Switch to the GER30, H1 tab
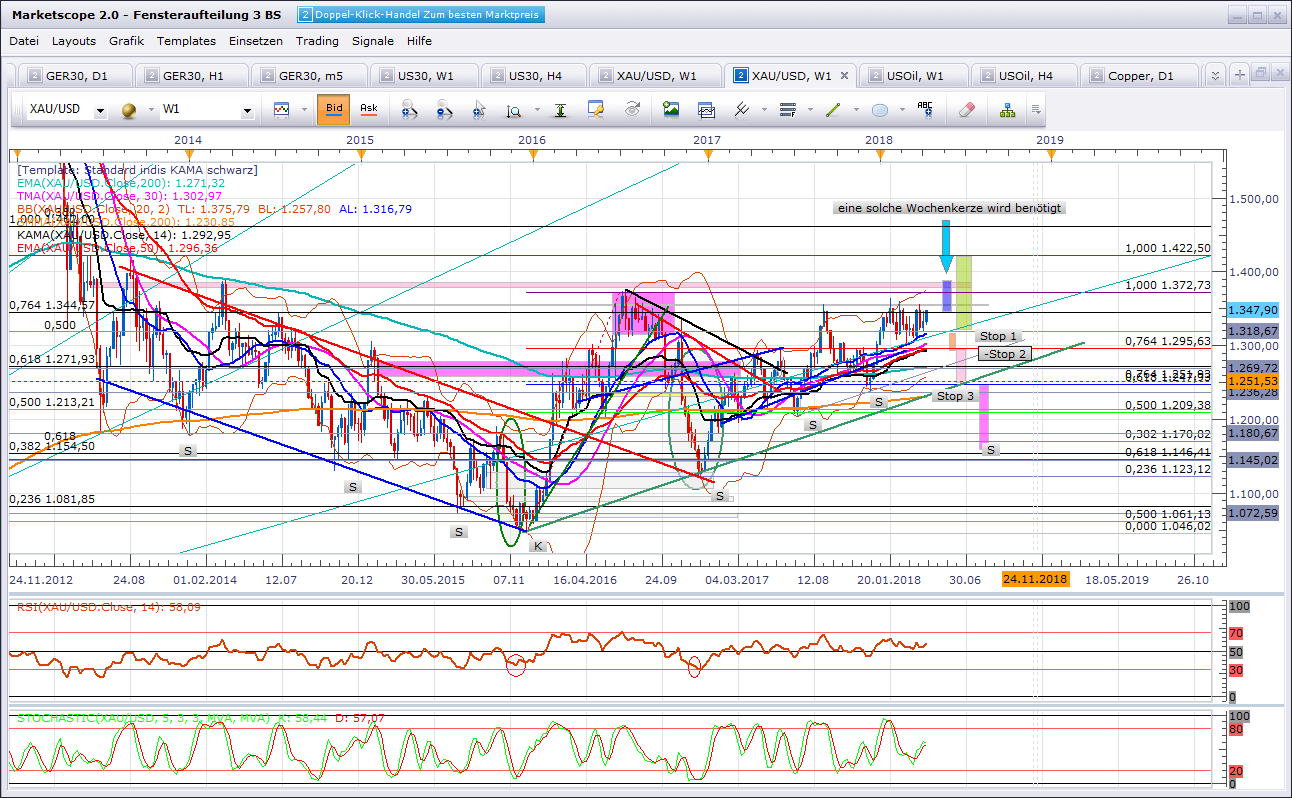Viewport: 1292px width, 798px height. [192, 76]
